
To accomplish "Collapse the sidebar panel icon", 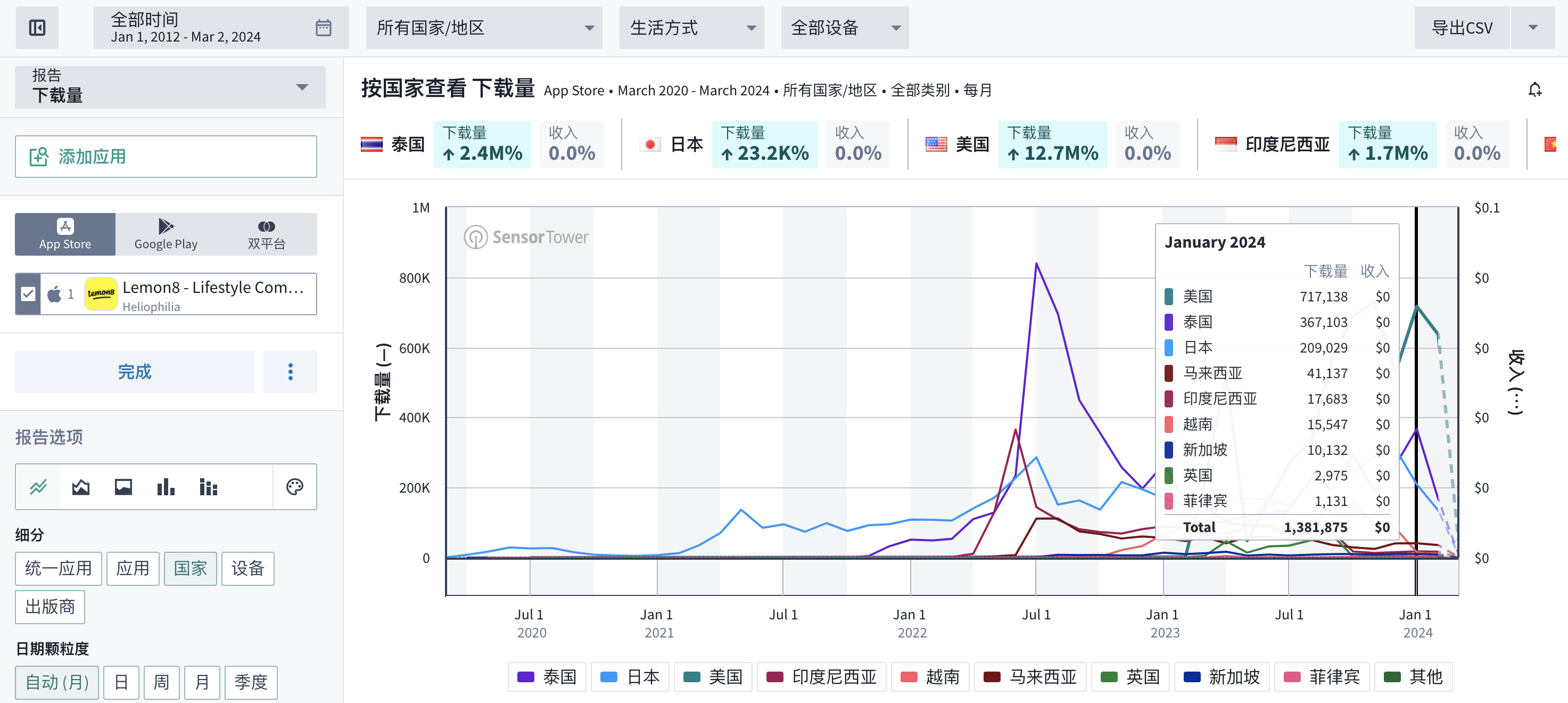I will (37, 27).
